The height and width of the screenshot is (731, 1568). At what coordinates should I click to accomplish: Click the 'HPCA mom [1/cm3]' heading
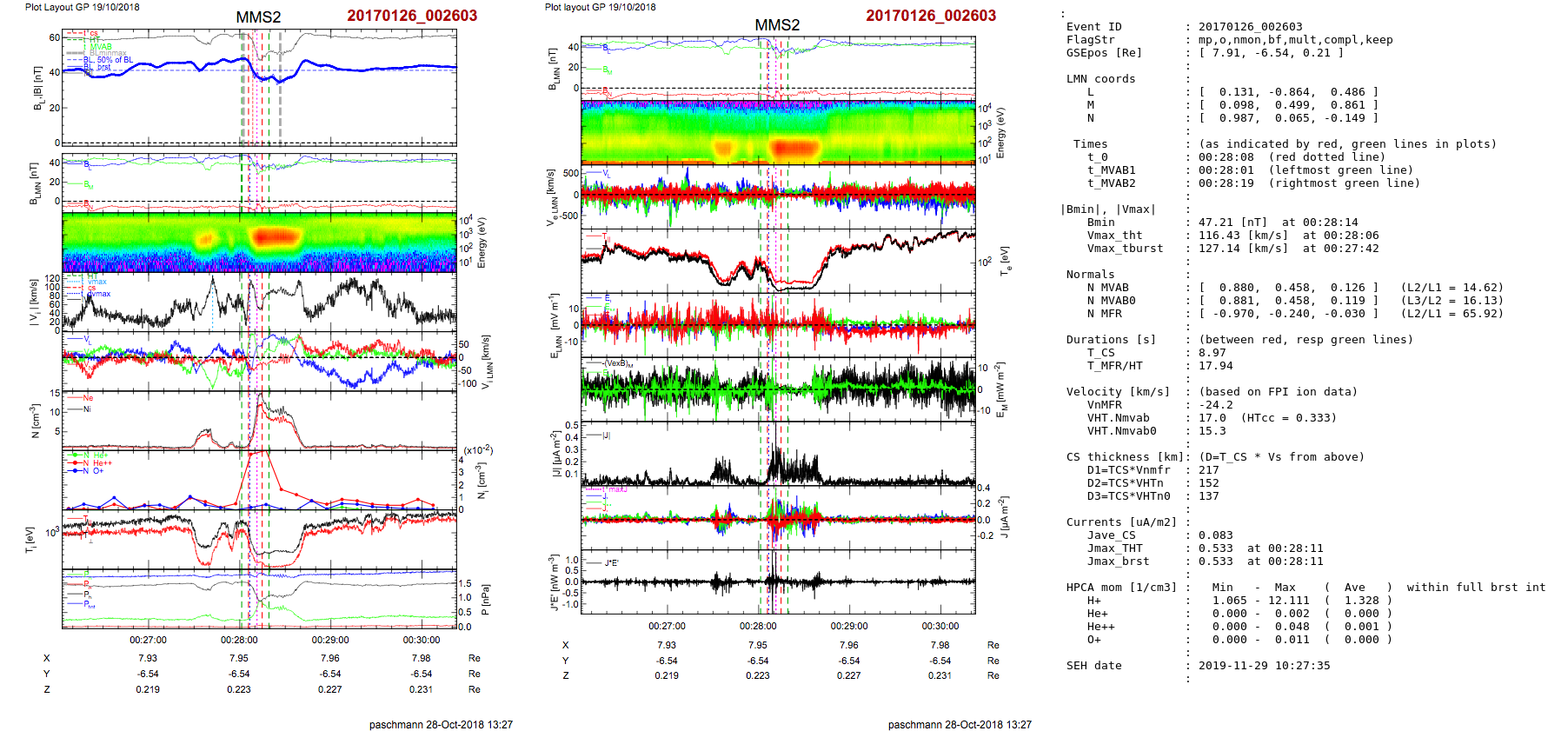pos(1121,588)
